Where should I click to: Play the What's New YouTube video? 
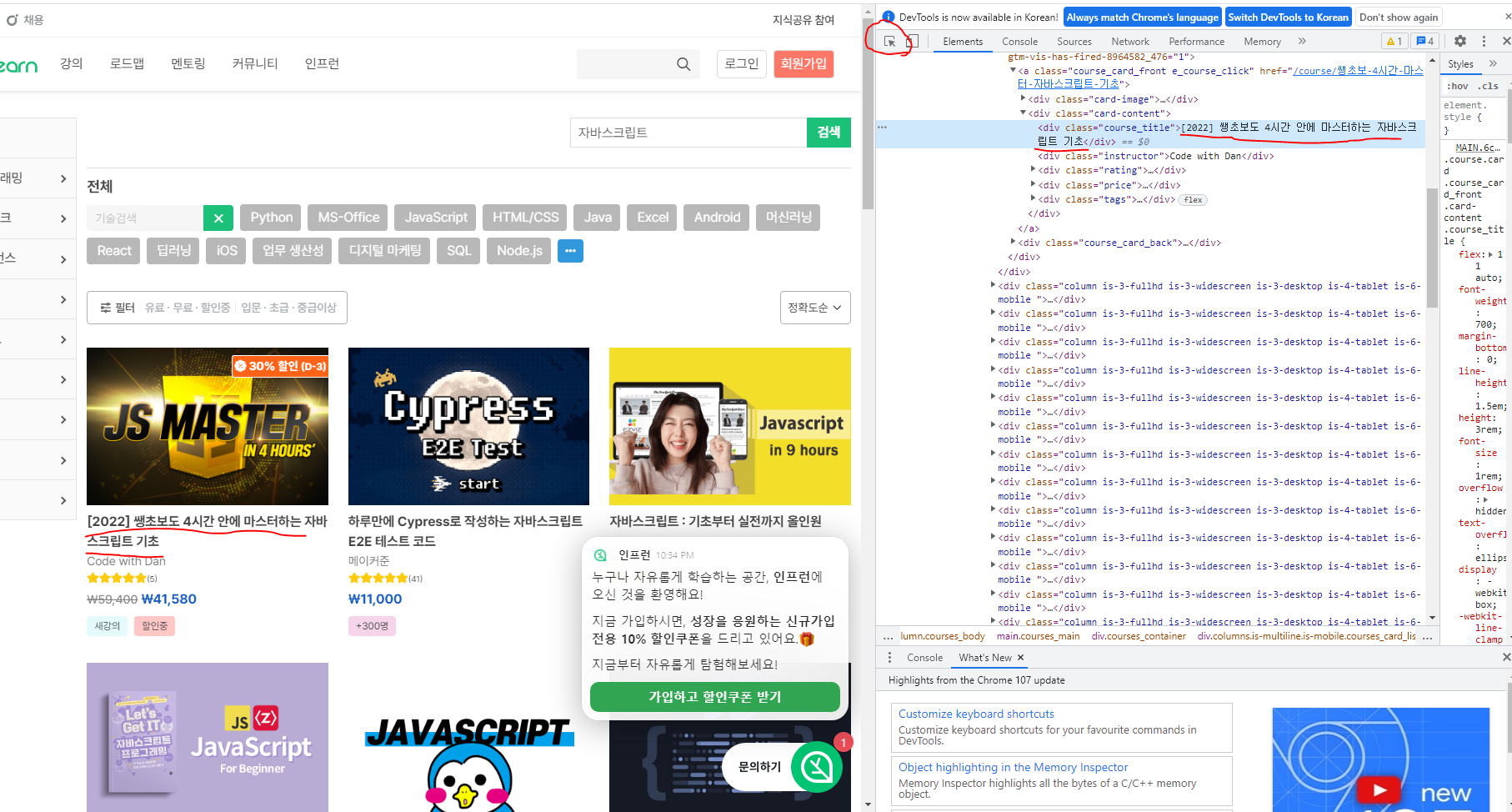(x=1379, y=788)
